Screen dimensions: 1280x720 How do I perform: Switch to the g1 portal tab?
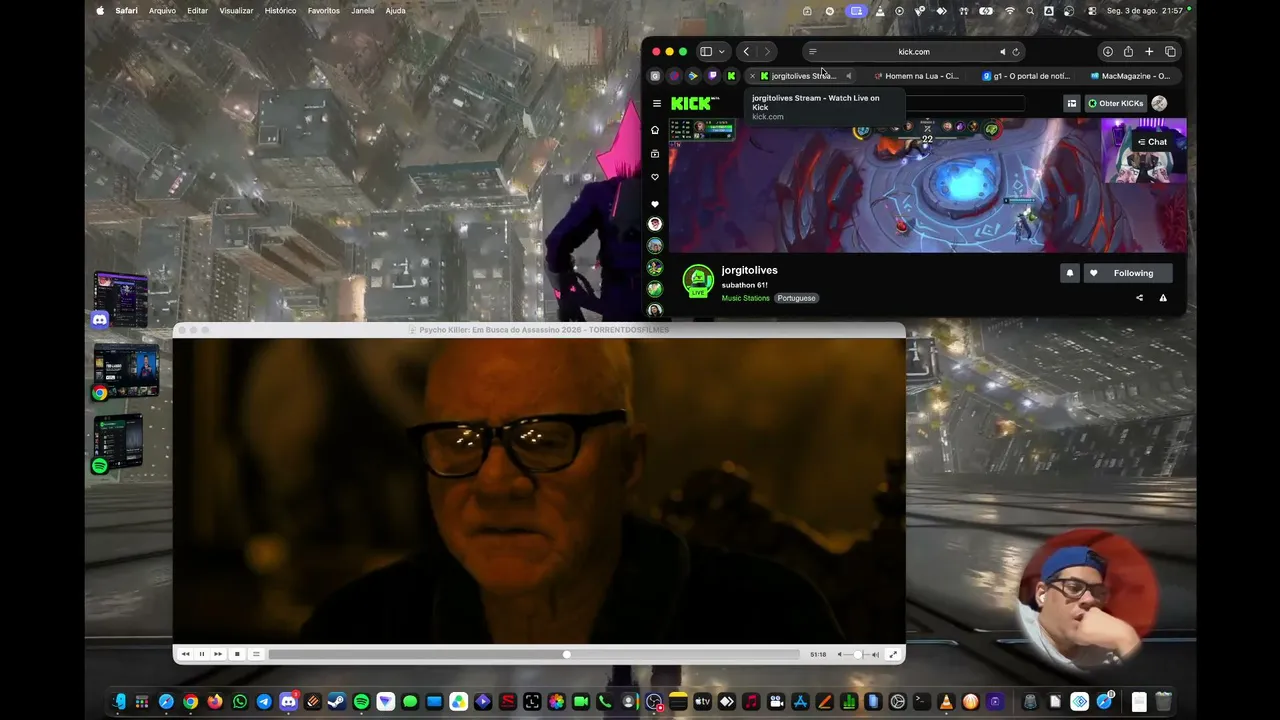point(1024,76)
